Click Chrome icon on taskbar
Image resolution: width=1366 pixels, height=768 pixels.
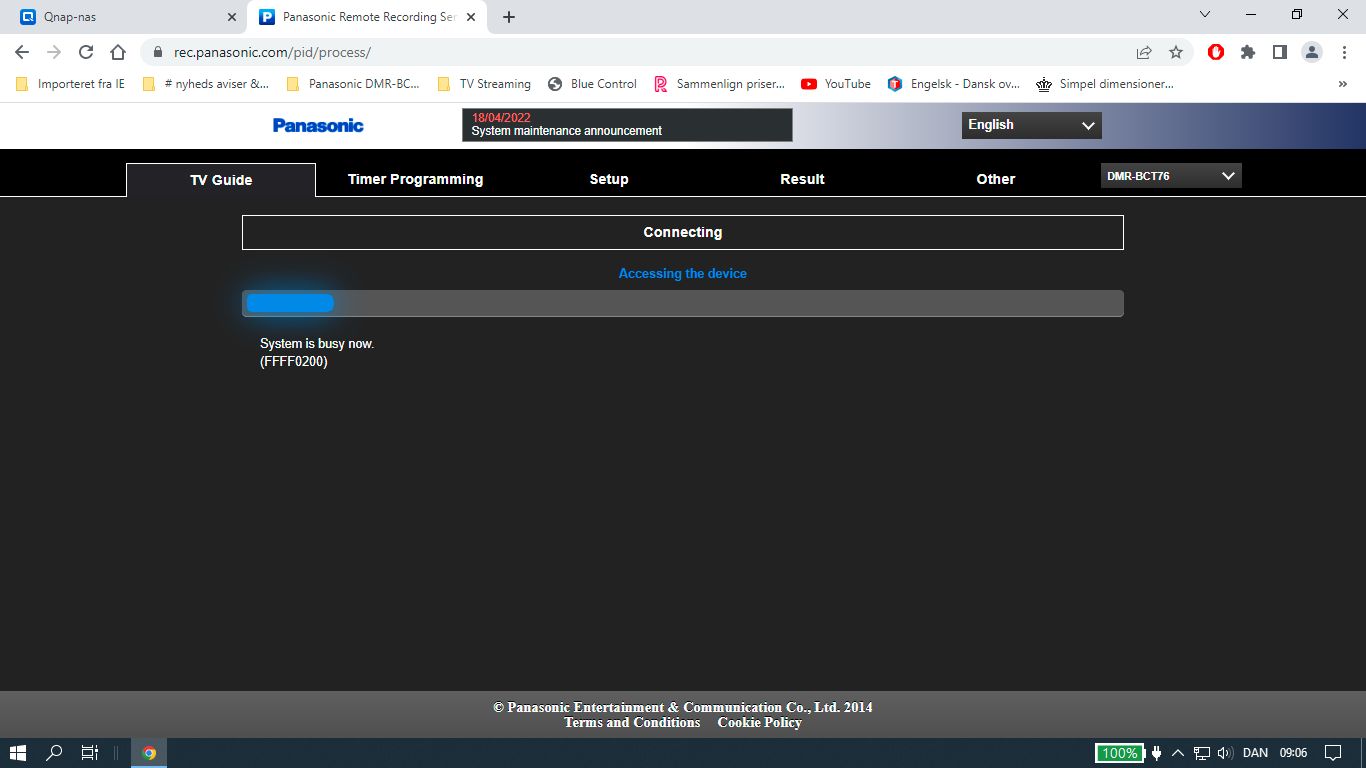click(149, 753)
